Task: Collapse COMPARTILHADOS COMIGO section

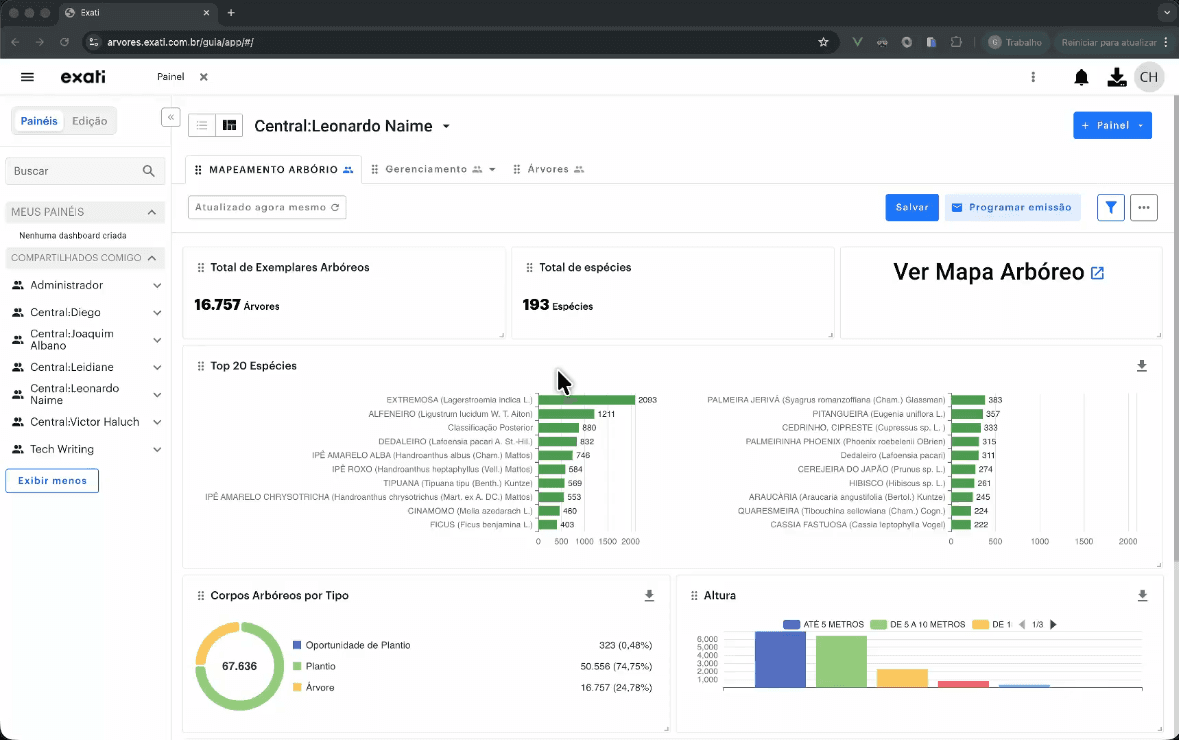Action: click(x=152, y=258)
